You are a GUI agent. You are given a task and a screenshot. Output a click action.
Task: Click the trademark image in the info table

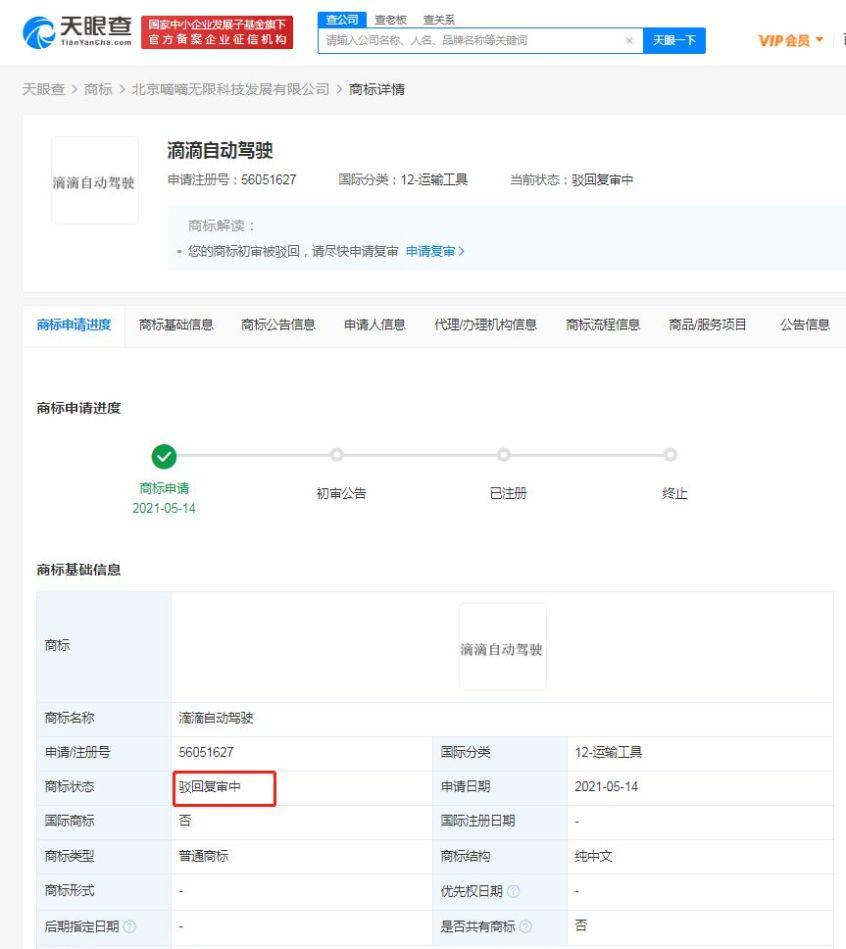(503, 647)
